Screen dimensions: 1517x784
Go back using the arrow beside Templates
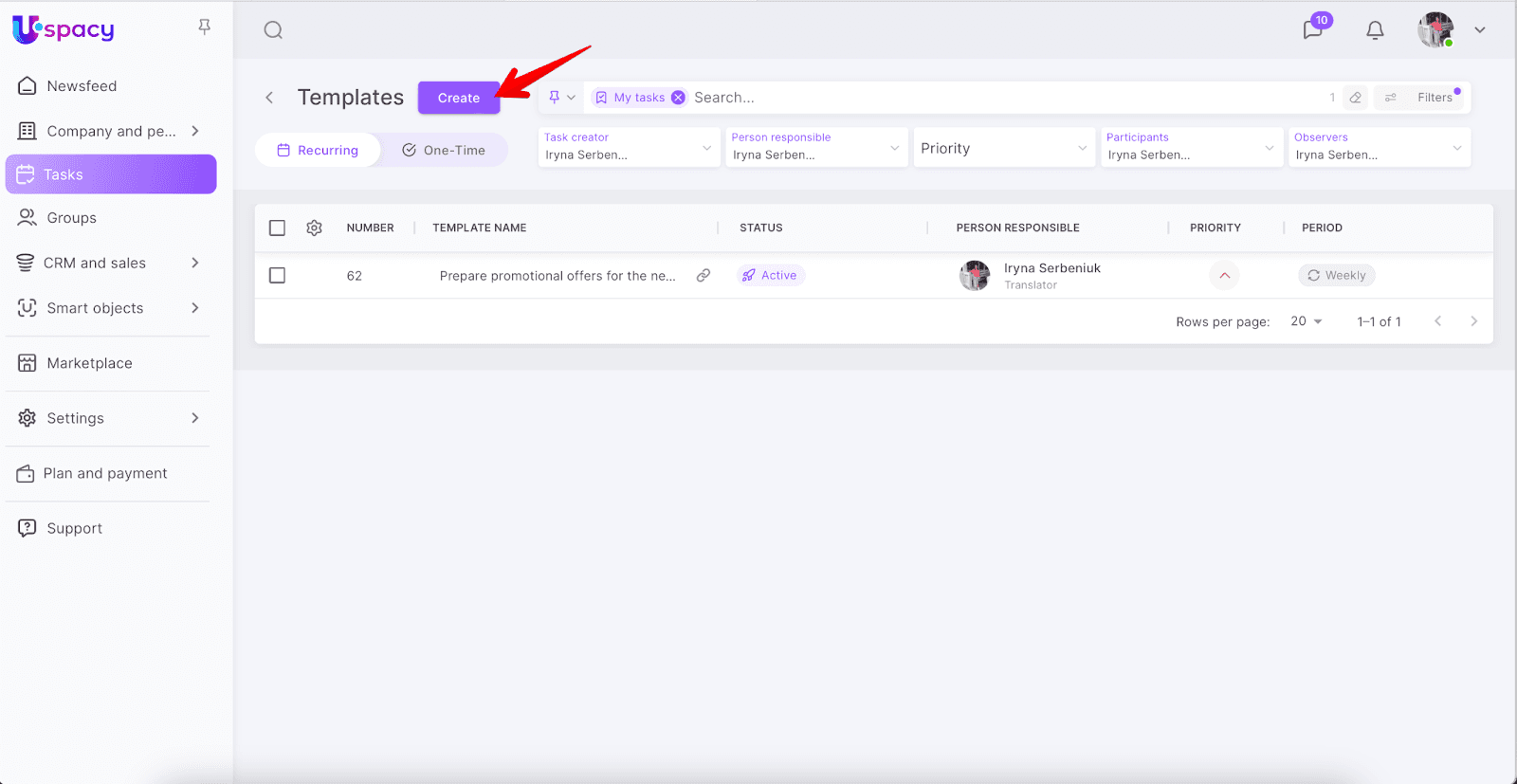point(269,98)
